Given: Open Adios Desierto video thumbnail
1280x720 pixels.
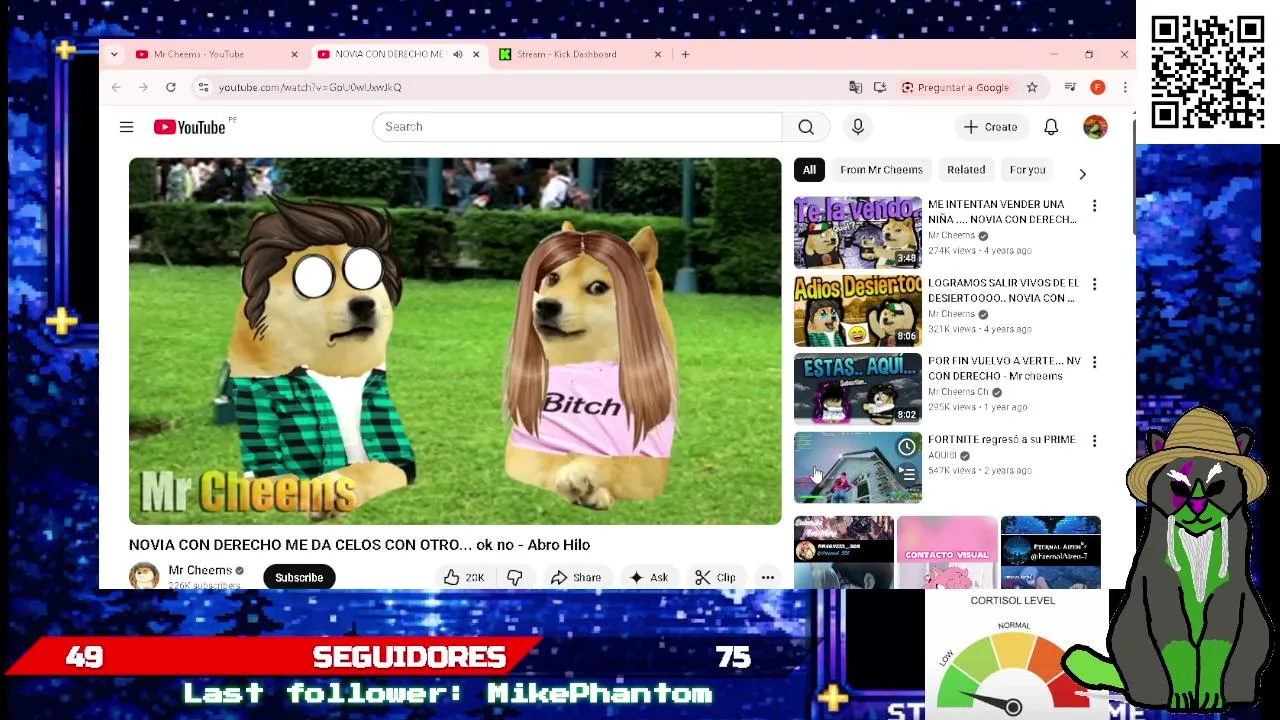Looking at the screenshot, I should point(857,310).
